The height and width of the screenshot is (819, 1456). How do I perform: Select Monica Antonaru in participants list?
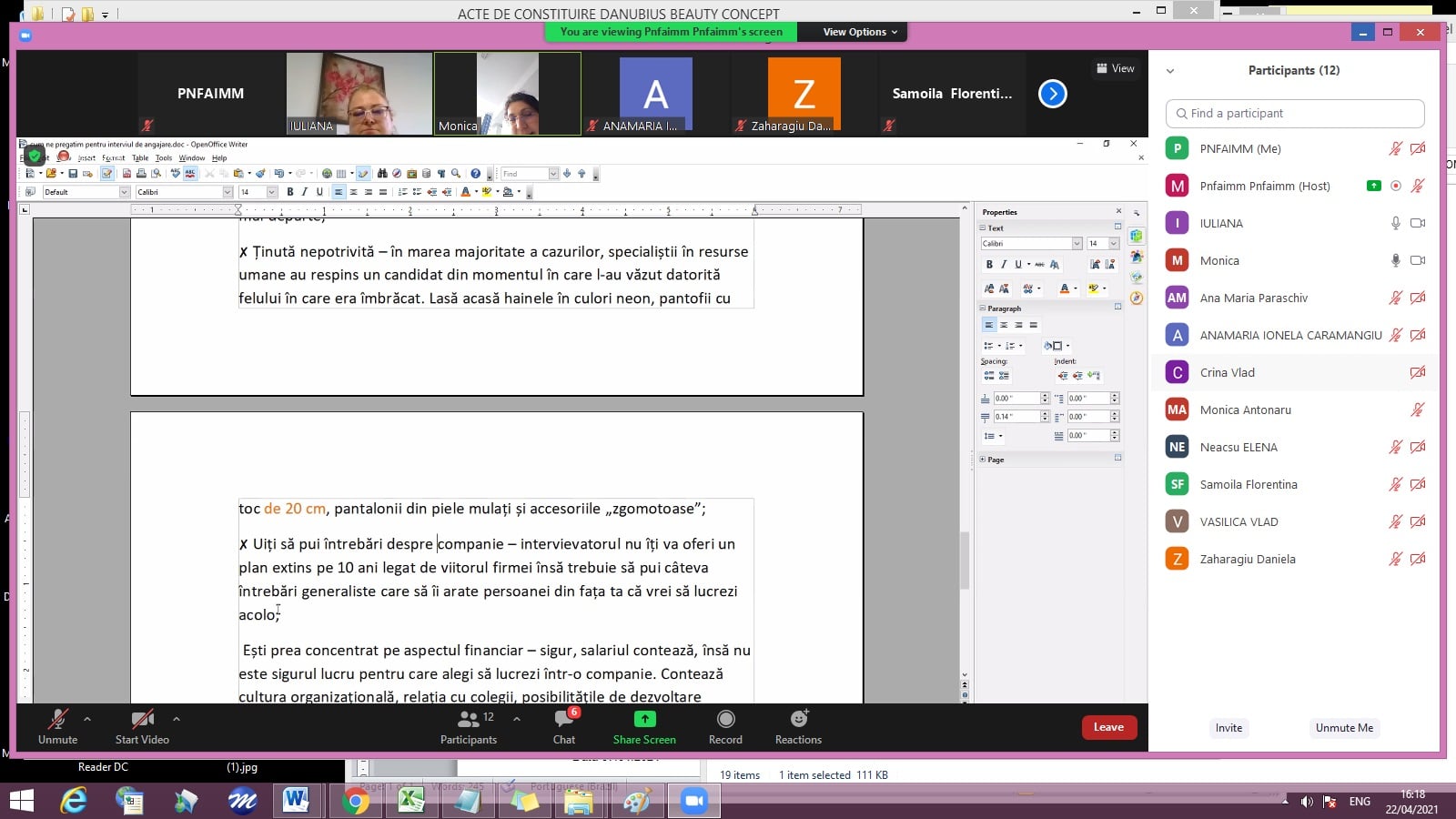point(1245,409)
